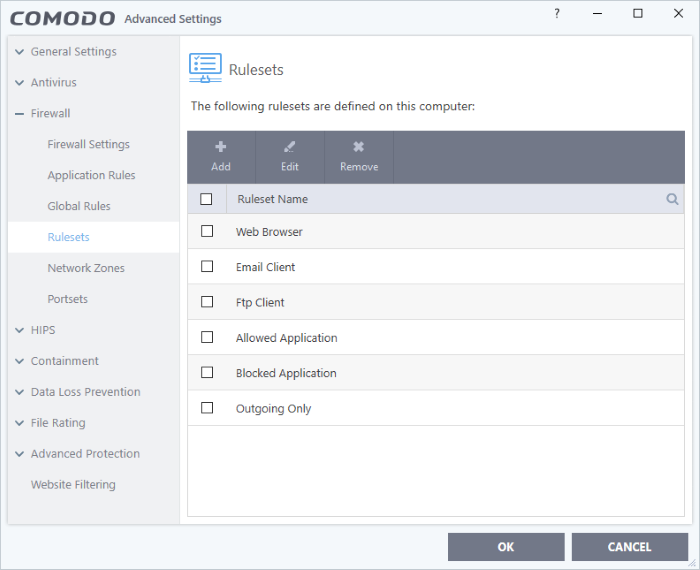Click the Add button label
The width and height of the screenshot is (700, 570).
pos(221,166)
